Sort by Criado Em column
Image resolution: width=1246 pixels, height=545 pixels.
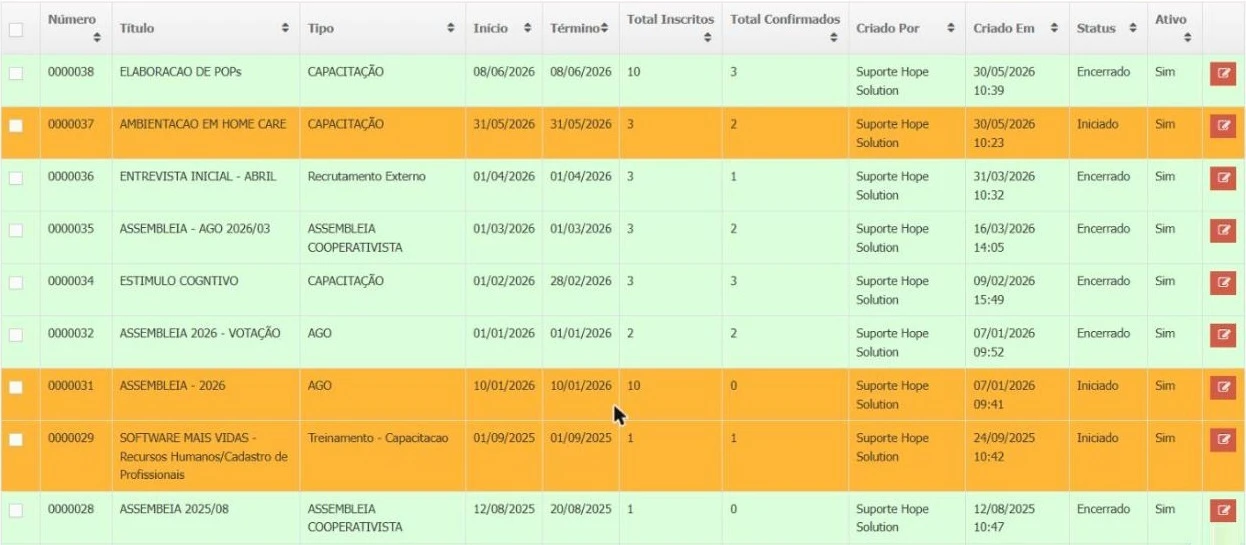pyautogui.click(x=1017, y=28)
